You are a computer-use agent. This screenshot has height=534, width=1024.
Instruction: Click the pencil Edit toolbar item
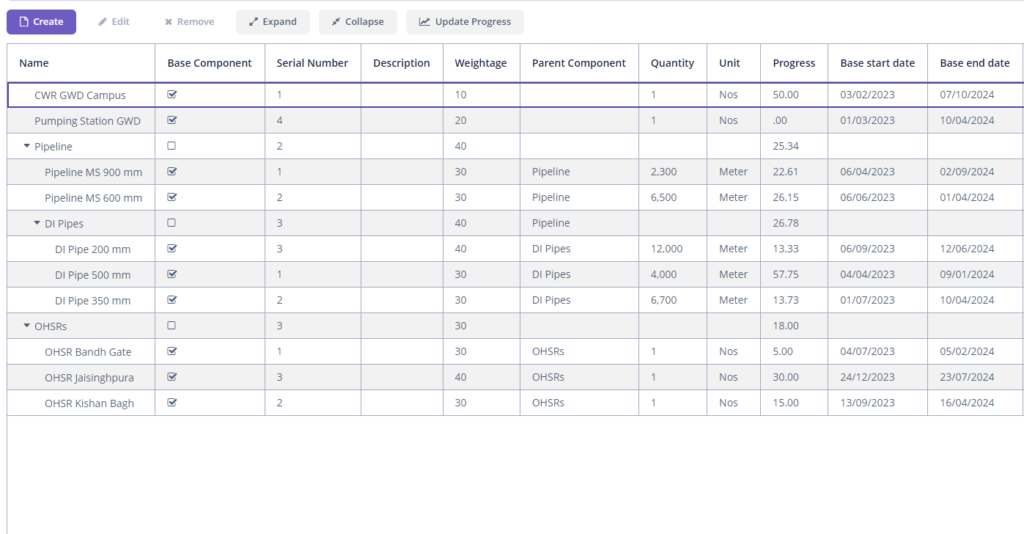[x=113, y=22]
